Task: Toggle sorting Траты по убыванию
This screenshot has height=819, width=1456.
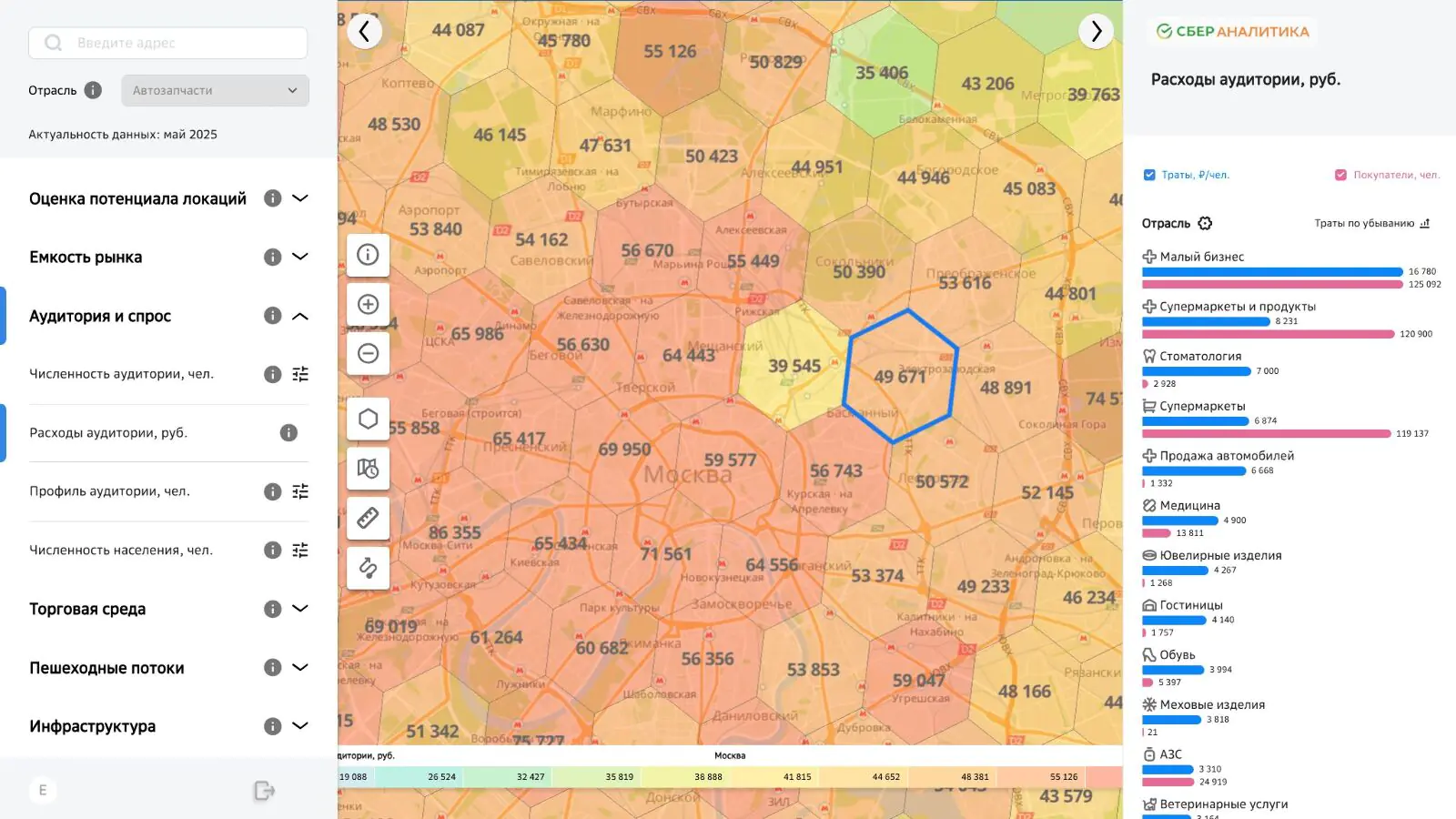Action: click(1371, 223)
